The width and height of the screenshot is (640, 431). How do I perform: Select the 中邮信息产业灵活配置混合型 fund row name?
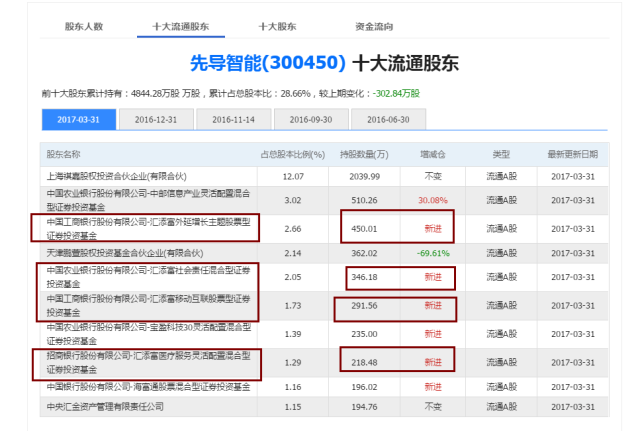click(148, 200)
